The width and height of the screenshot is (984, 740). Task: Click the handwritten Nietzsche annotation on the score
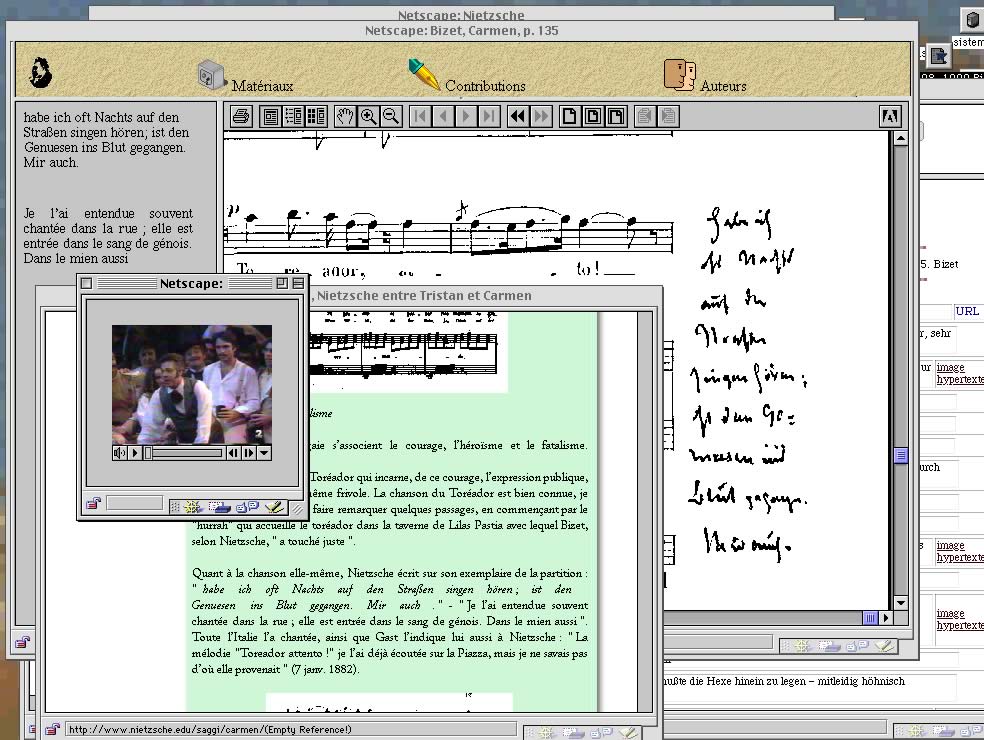747,383
